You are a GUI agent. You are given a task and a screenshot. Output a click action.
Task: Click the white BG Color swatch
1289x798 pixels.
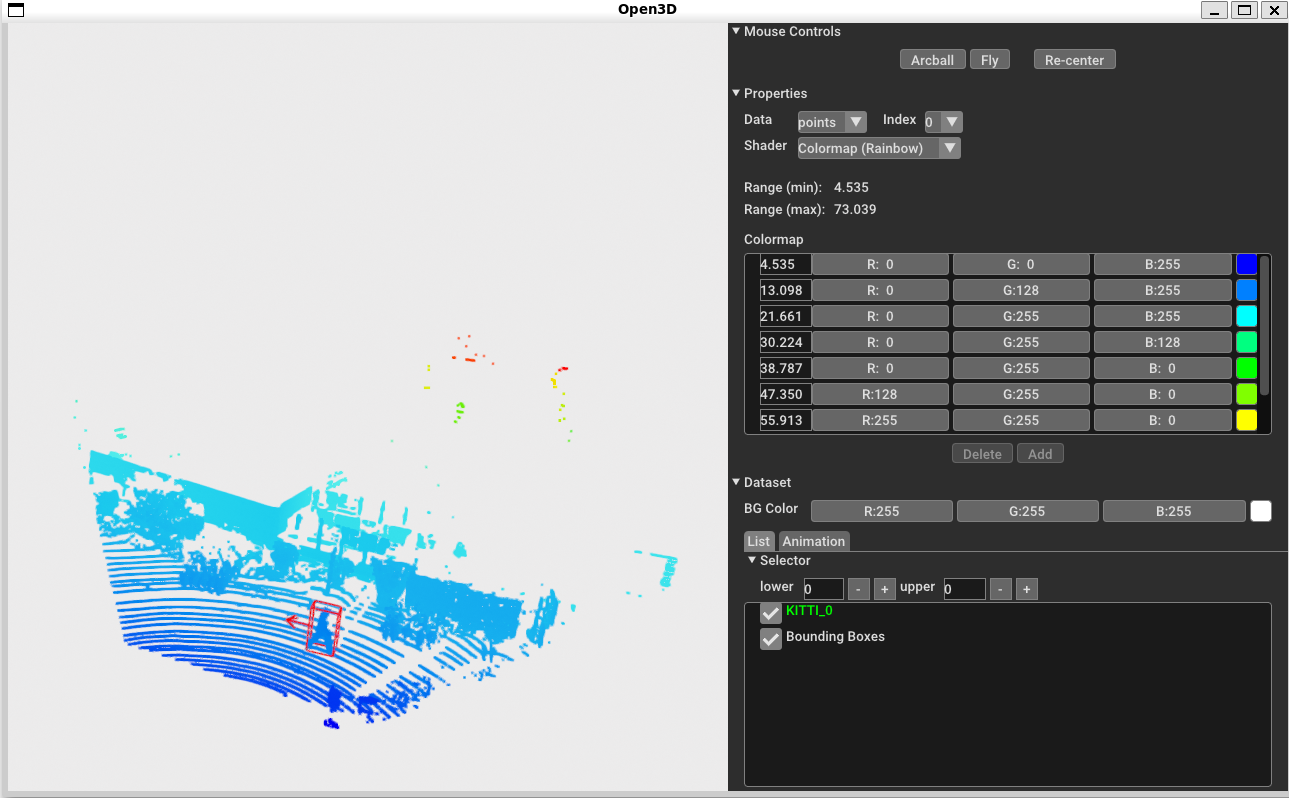click(1260, 511)
